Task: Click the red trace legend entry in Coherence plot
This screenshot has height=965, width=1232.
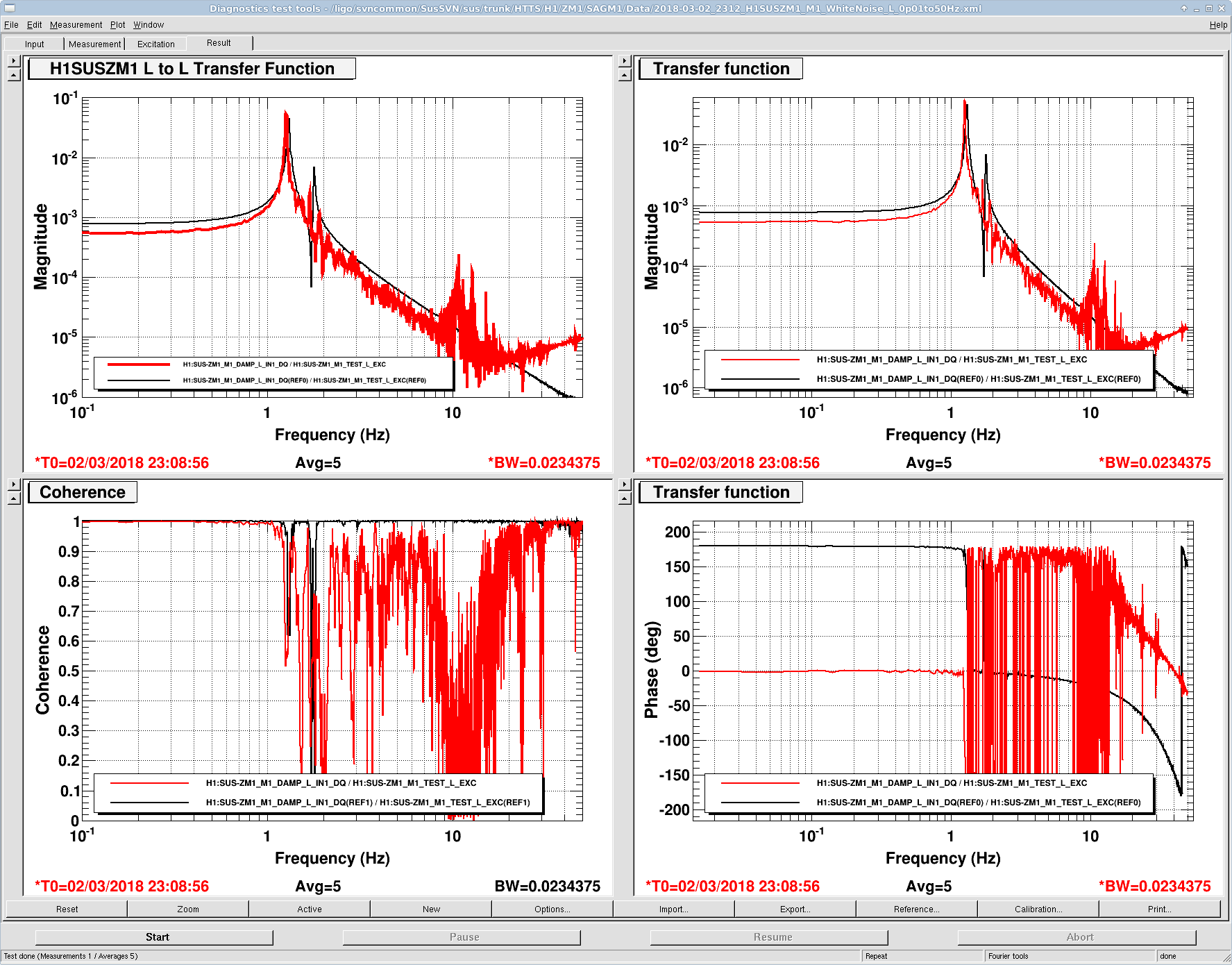Action: (x=294, y=783)
